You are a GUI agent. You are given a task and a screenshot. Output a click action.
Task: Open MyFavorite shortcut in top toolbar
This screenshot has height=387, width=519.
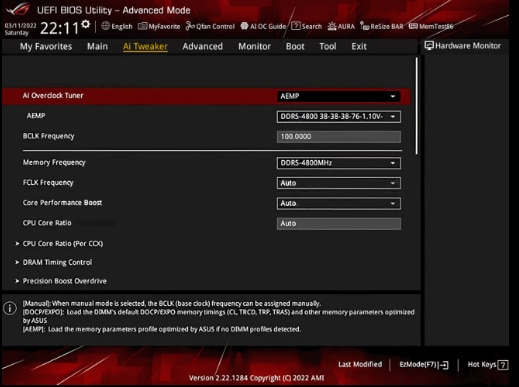point(164,26)
